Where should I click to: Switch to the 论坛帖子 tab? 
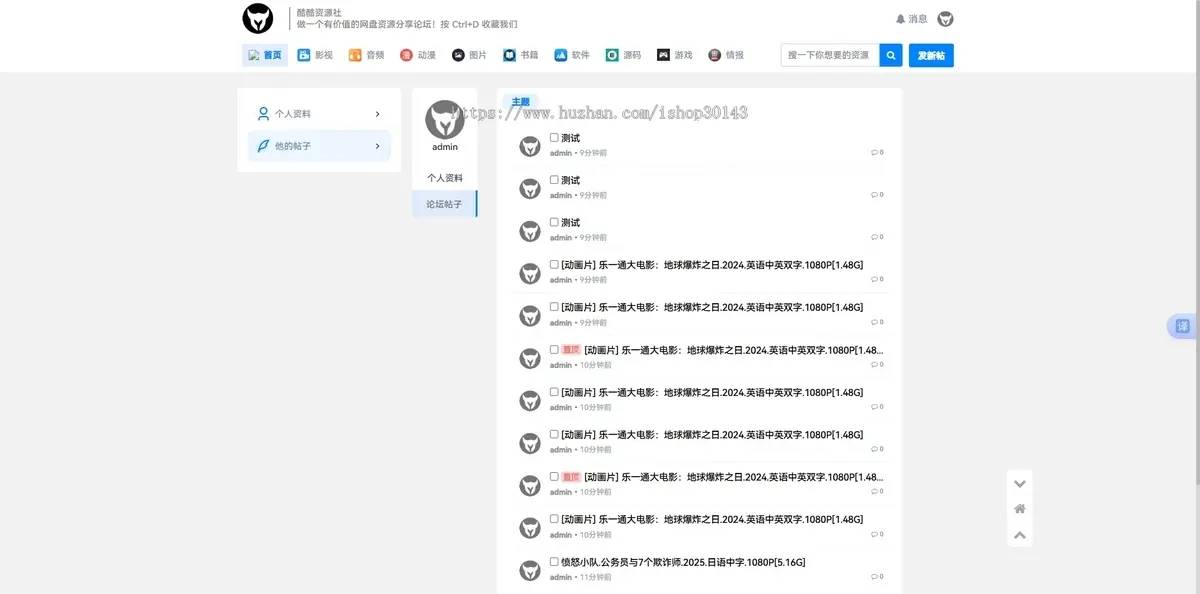point(445,204)
